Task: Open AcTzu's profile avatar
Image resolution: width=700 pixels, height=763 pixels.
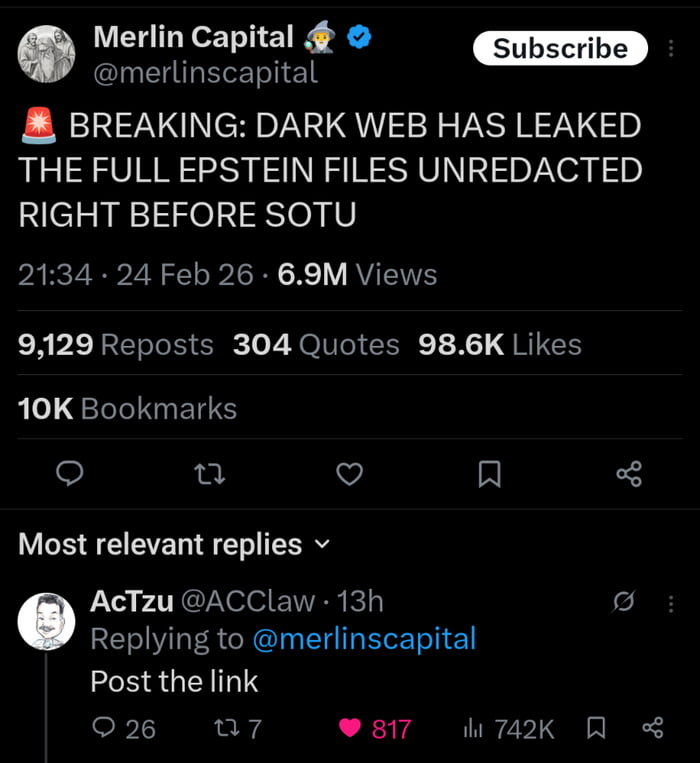Action: pos(47,620)
